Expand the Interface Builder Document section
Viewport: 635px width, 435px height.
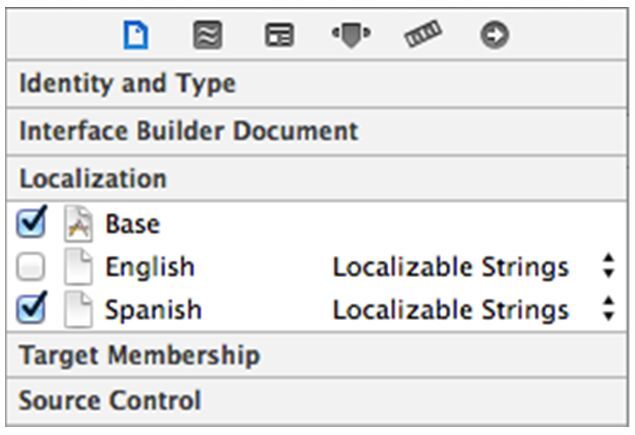(x=317, y=131)
